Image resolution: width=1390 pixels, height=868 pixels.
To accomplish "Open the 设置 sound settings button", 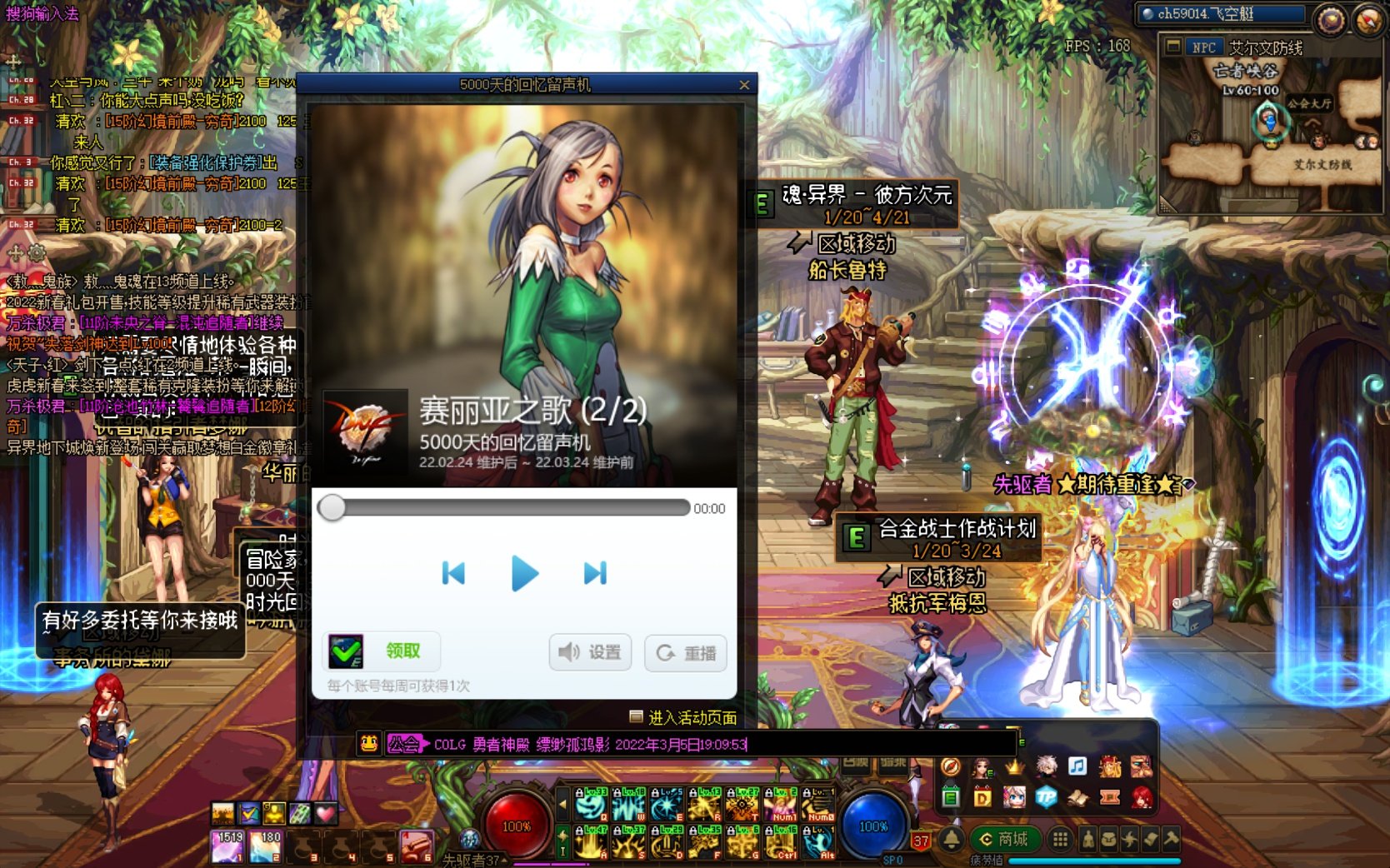I will click(590, 652).
